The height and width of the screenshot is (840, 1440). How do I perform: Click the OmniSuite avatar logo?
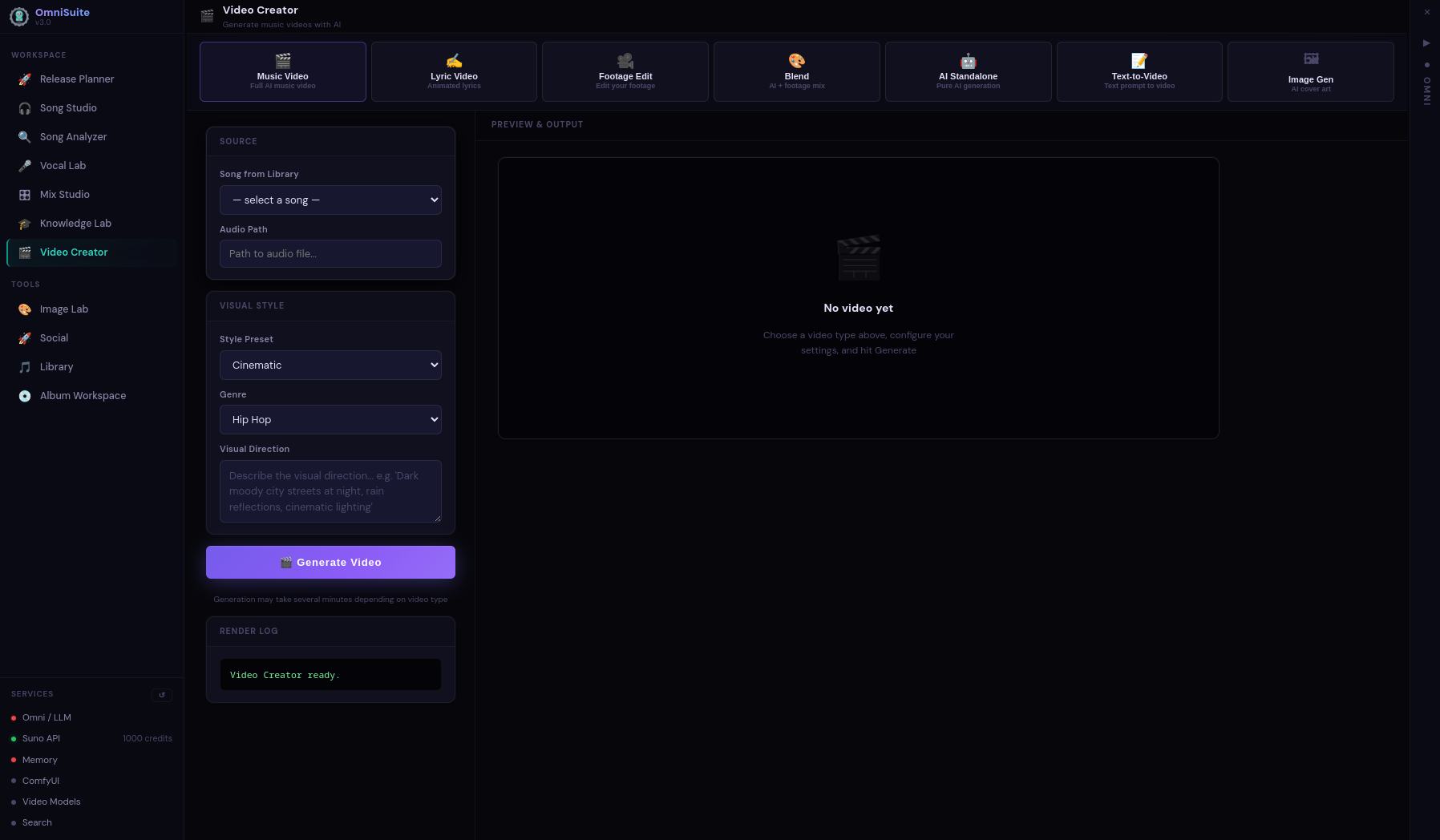click(19, 15)
